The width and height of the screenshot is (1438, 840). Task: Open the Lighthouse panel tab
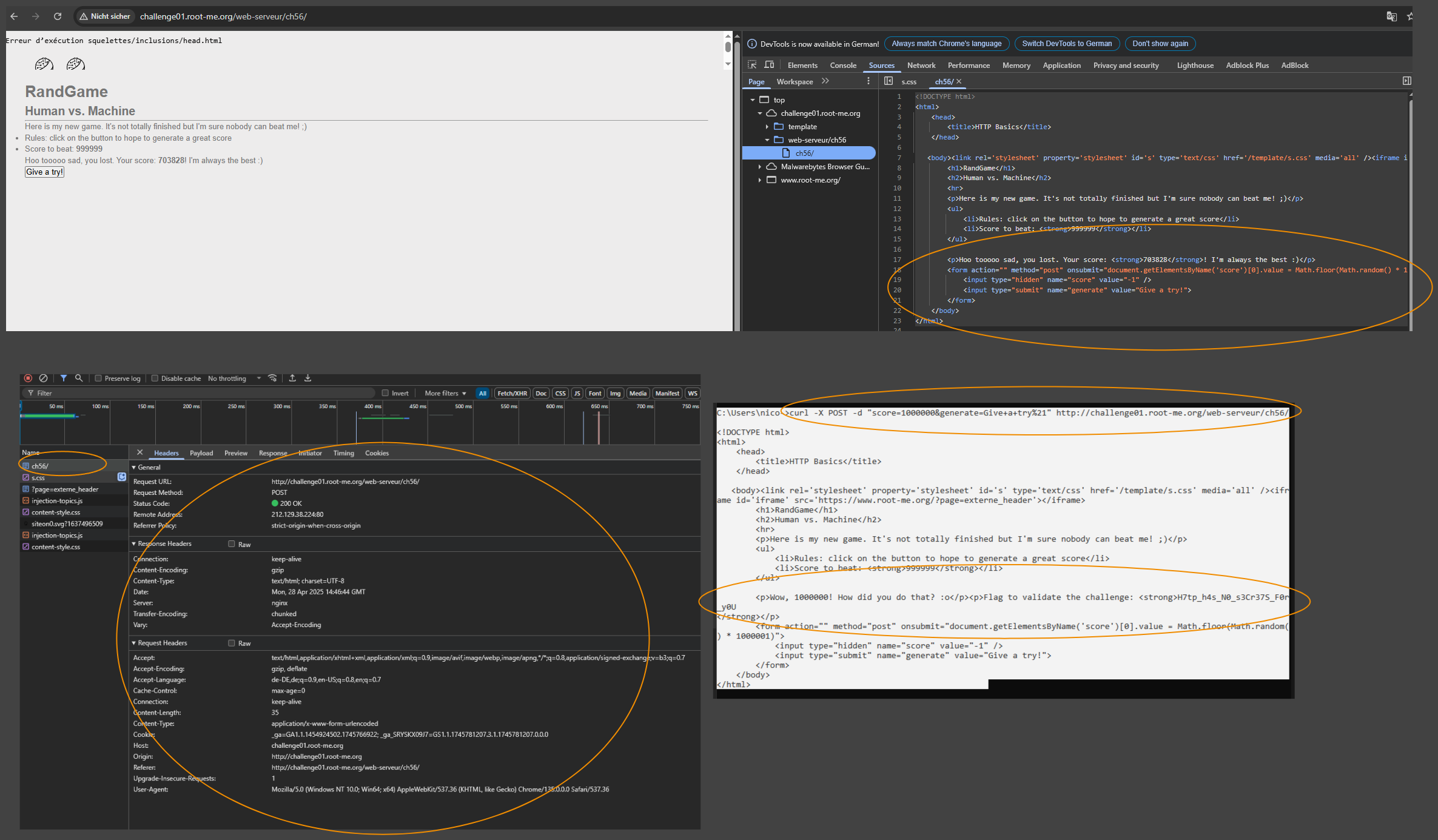pyautogui.click(x=1195, y=66)
